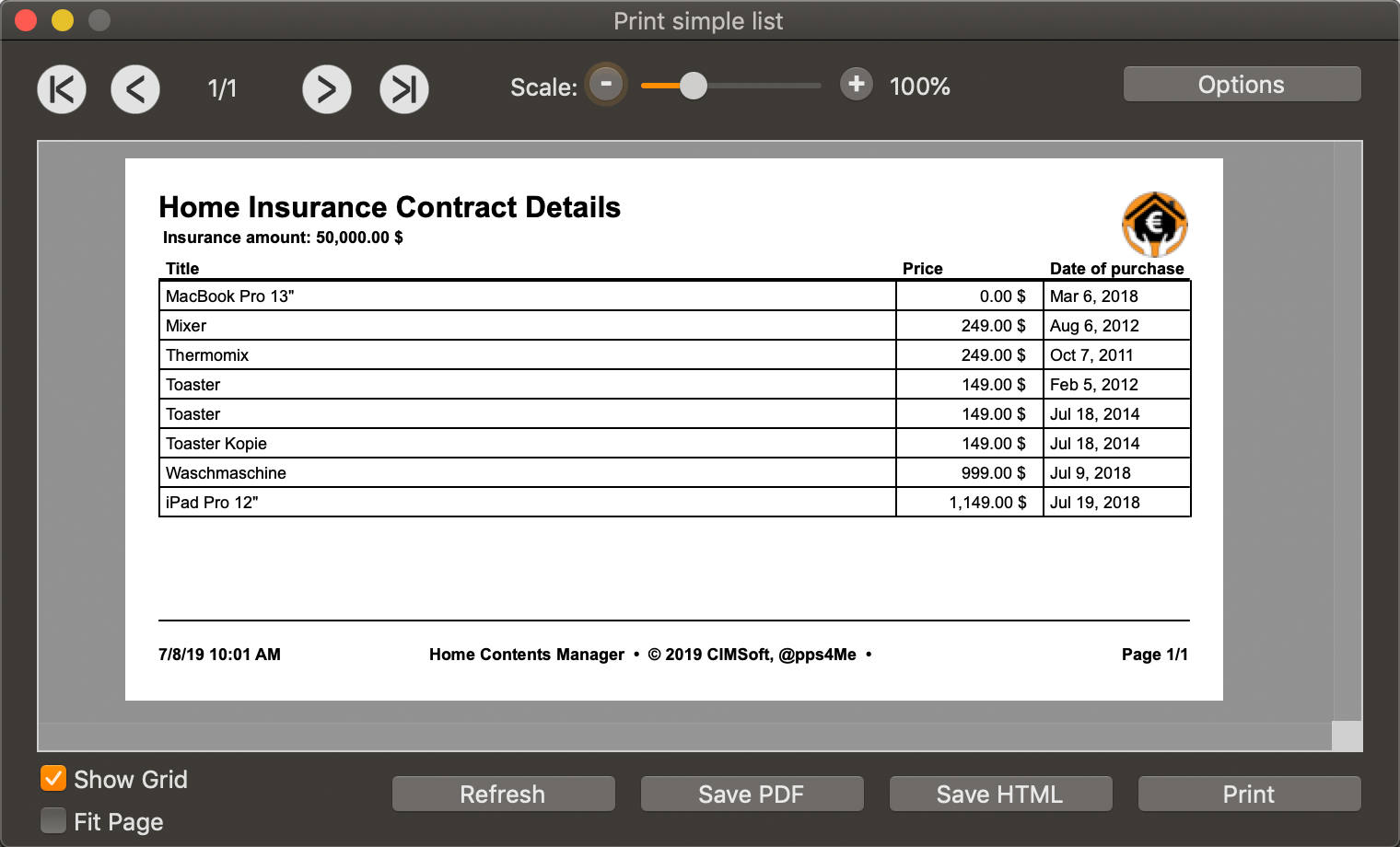Click the 'Page 1/1' footer text
This screenshot has height=847, width=1400.
(1155, 655)
